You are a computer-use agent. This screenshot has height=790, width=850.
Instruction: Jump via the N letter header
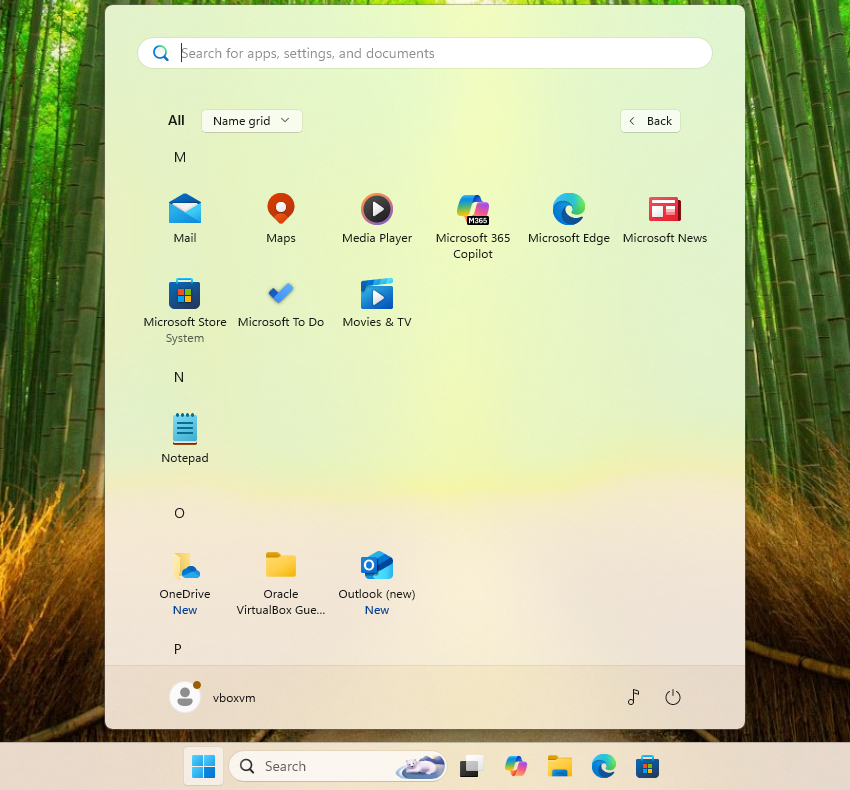click(179, 377)
